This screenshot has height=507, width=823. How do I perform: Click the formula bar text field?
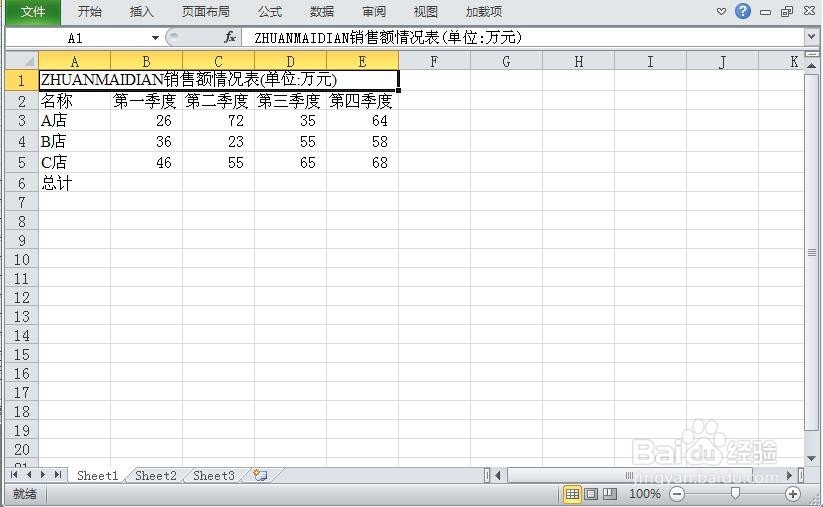pos(522,38)
